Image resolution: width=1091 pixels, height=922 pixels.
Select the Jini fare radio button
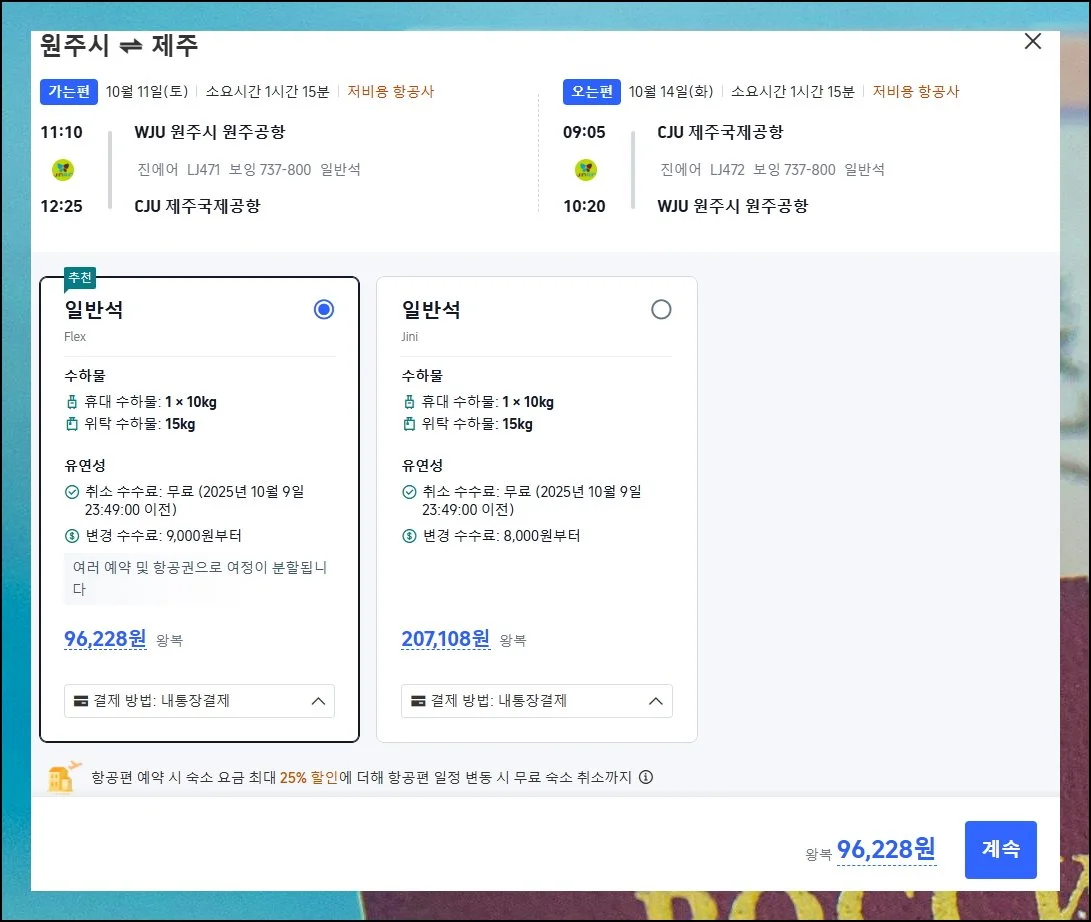point(661,310)
